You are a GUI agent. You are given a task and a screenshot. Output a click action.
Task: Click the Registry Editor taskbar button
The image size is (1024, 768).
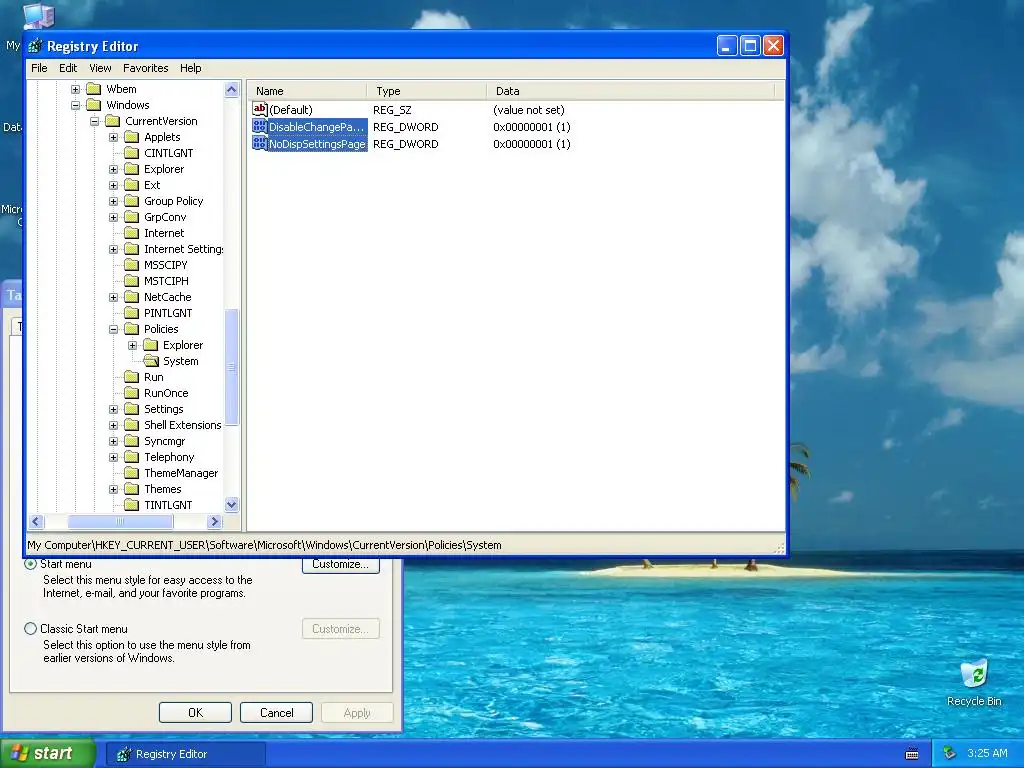click(x=185, y=754)
